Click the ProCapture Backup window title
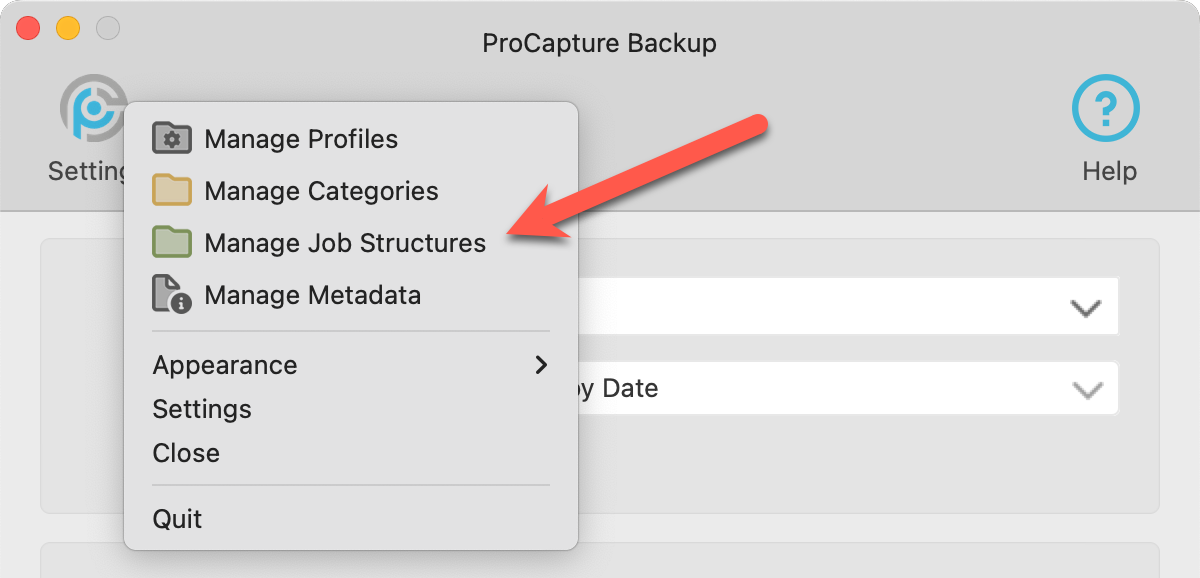Viewport: 1200px width, 578px height. pyautogui.click(x=599, y=43)
